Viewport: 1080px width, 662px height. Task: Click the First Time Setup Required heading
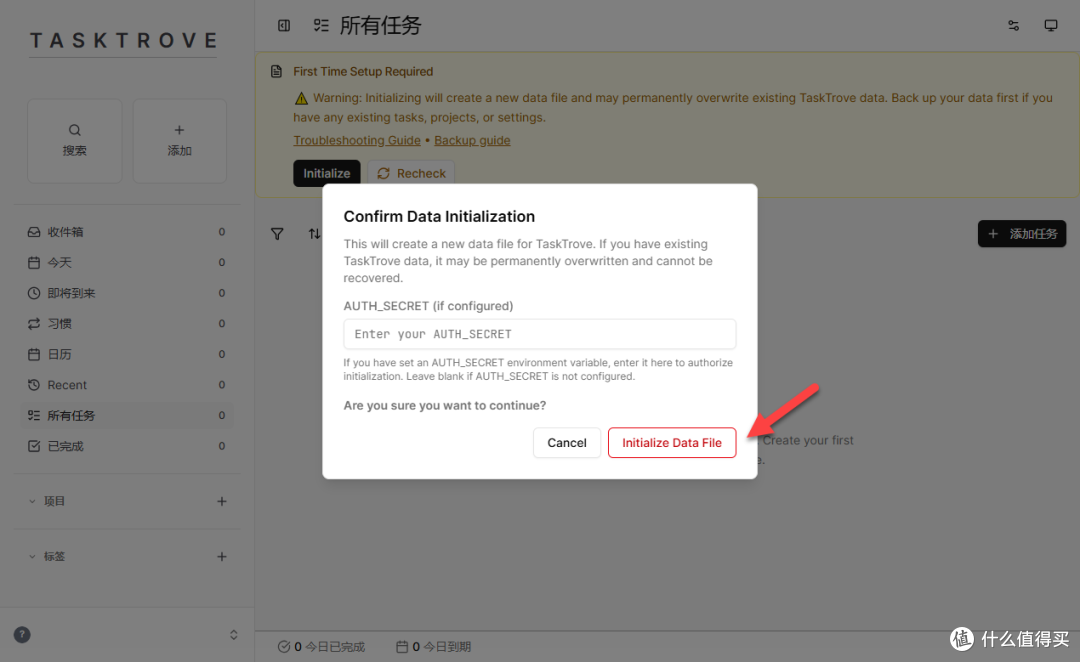click(x=363, y=71)
